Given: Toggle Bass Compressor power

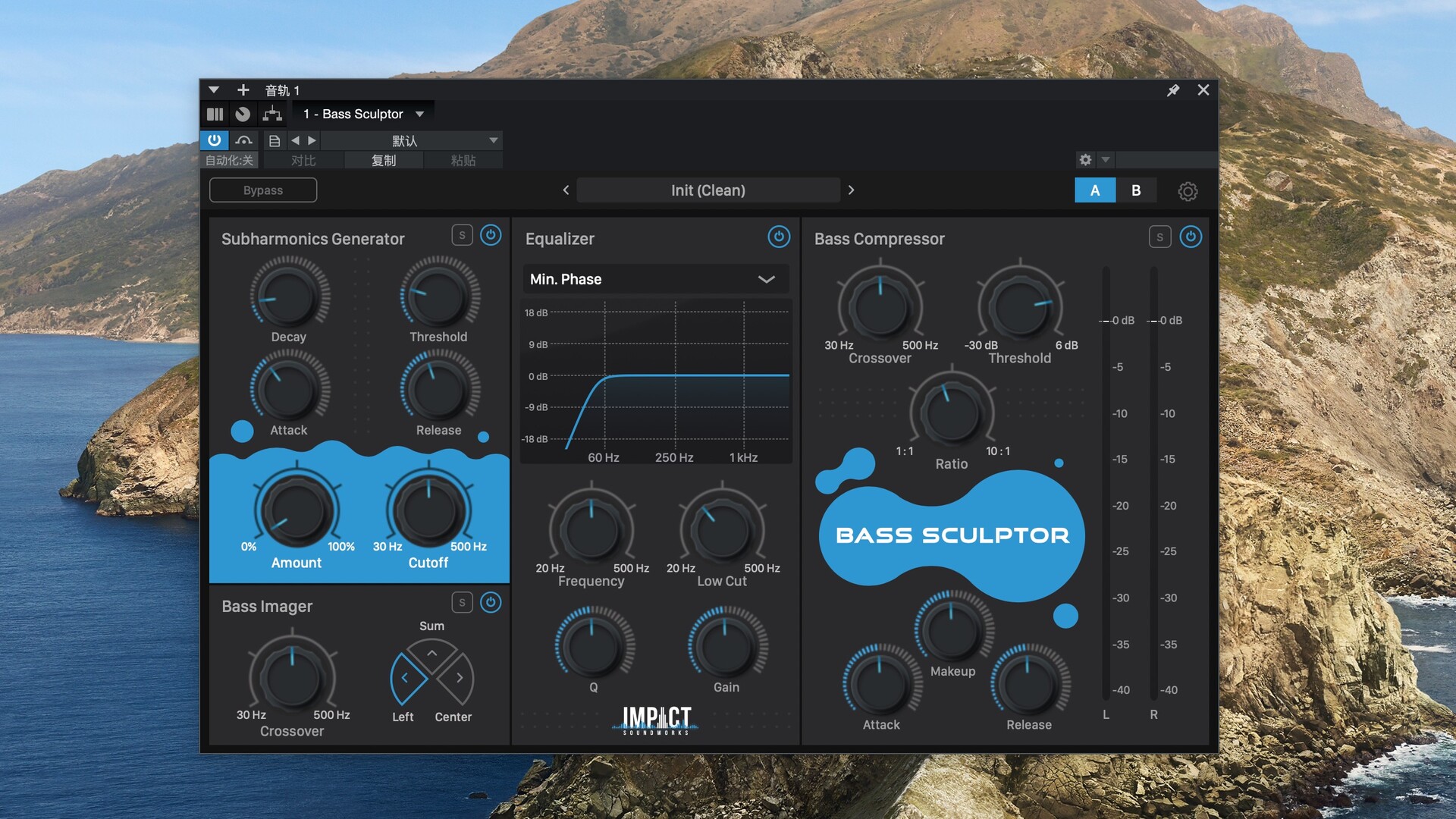Looking at the screenshot, I should (x=1191, y=237).
